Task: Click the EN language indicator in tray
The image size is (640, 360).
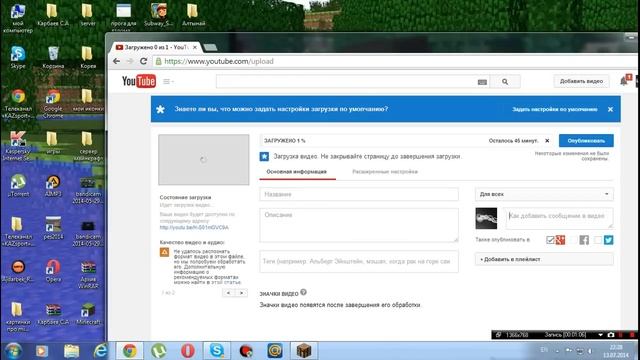Action: pyautogui.click(x=544, y=350)
